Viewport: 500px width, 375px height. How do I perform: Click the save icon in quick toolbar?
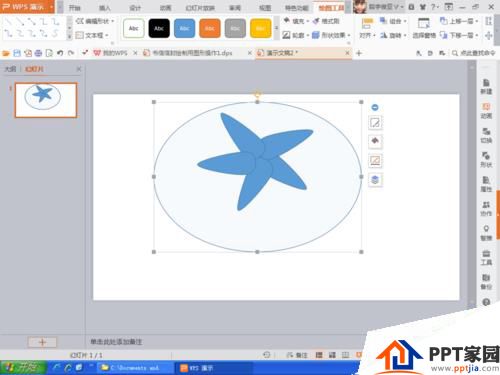pyautogui.click(x=17, y=53)
